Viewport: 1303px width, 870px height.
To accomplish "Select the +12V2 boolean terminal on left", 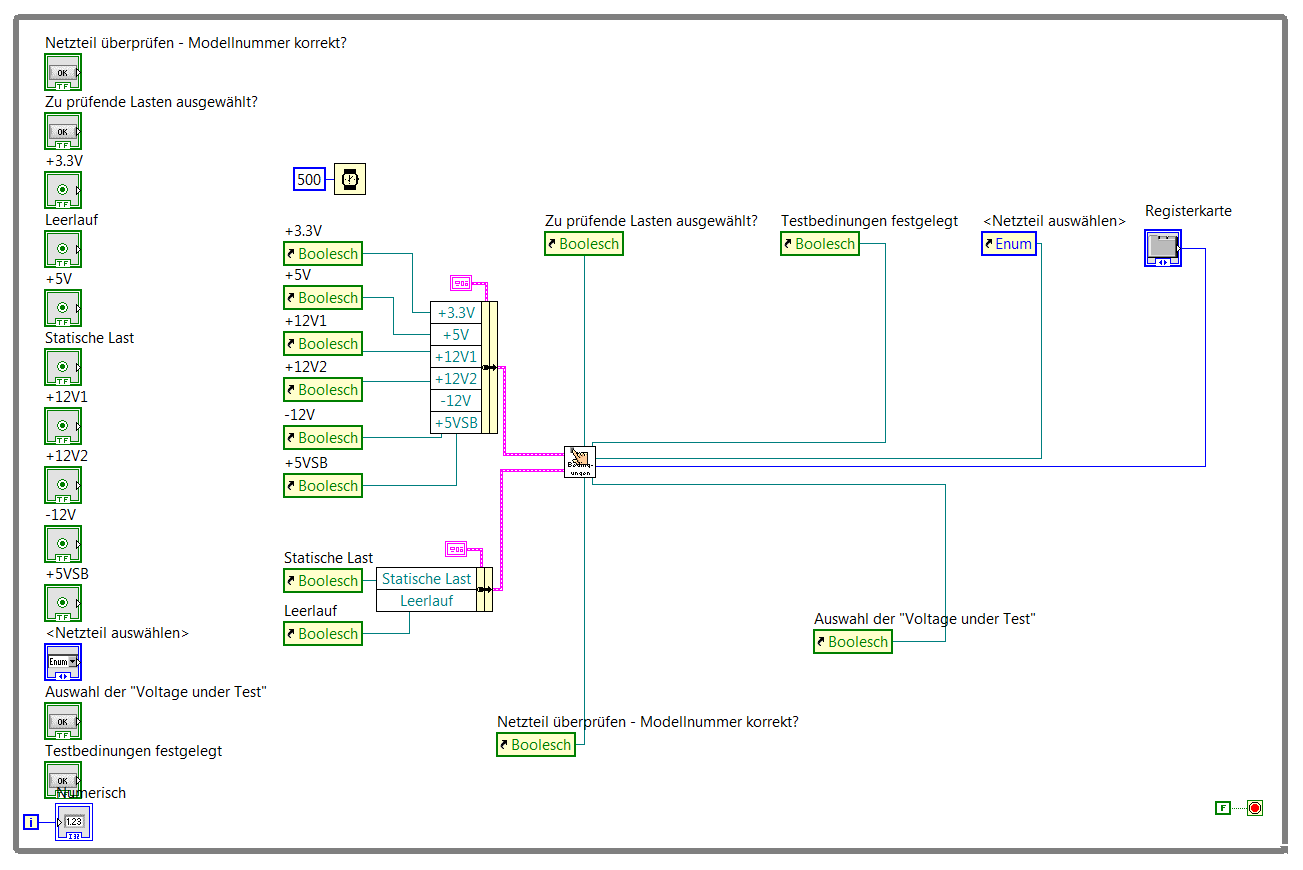I will (x=63, y=485).
